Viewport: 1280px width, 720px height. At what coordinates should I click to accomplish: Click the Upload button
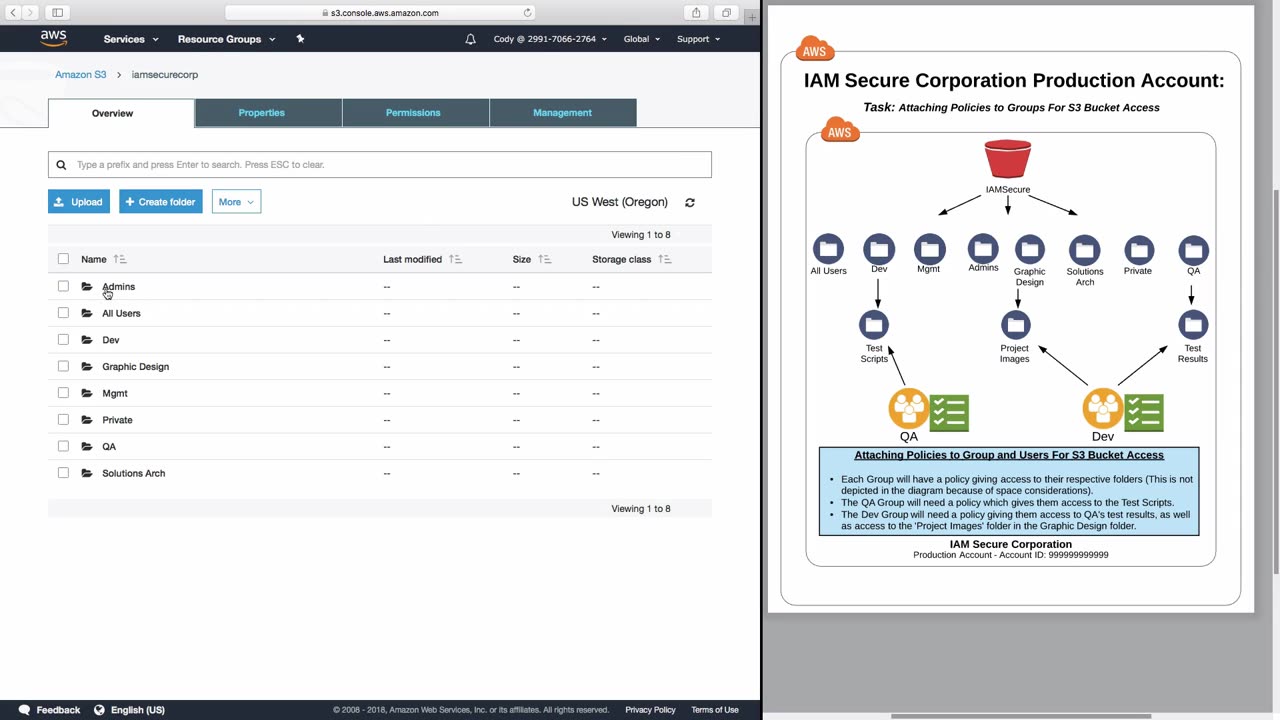click(79, 202)
